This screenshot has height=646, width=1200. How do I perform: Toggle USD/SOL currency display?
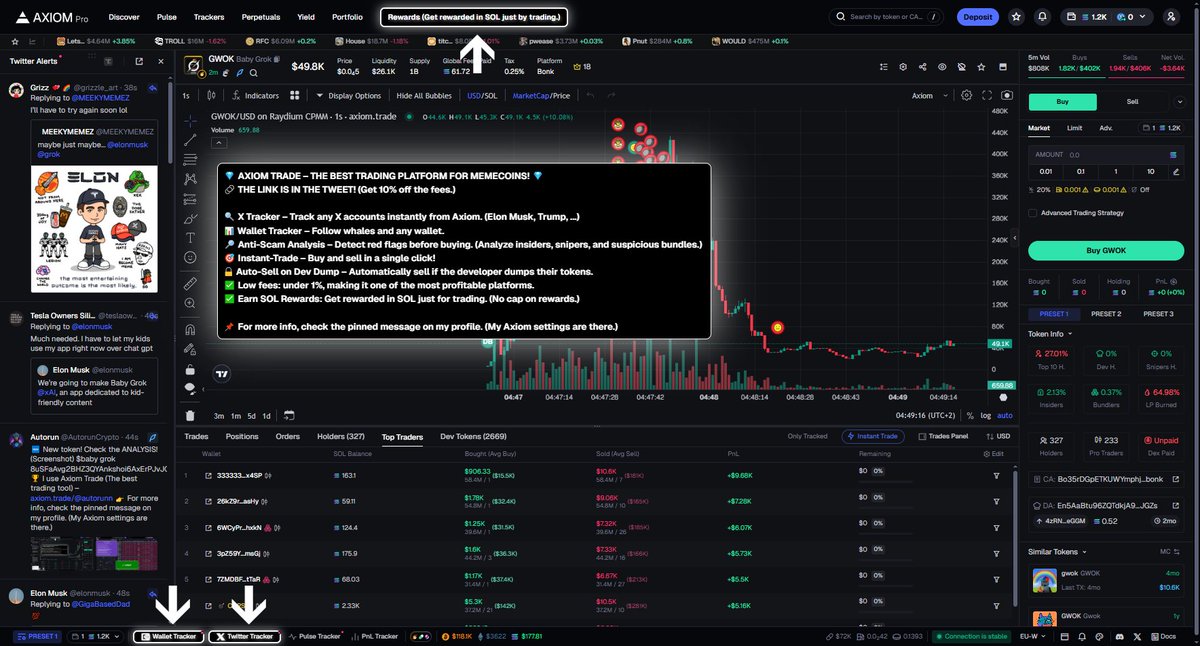(x=482, y=96)
